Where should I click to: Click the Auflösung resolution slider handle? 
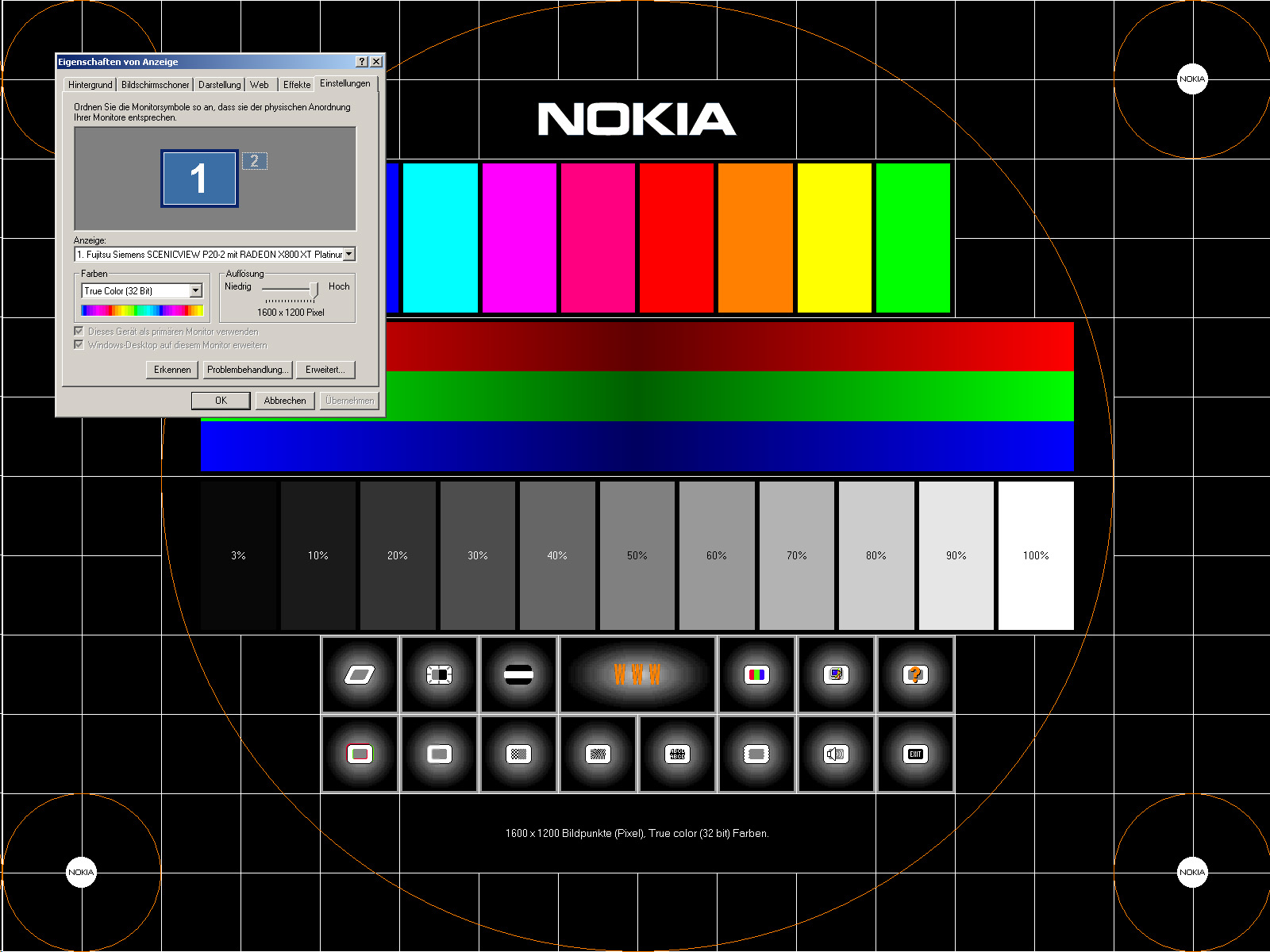(314, 290)
